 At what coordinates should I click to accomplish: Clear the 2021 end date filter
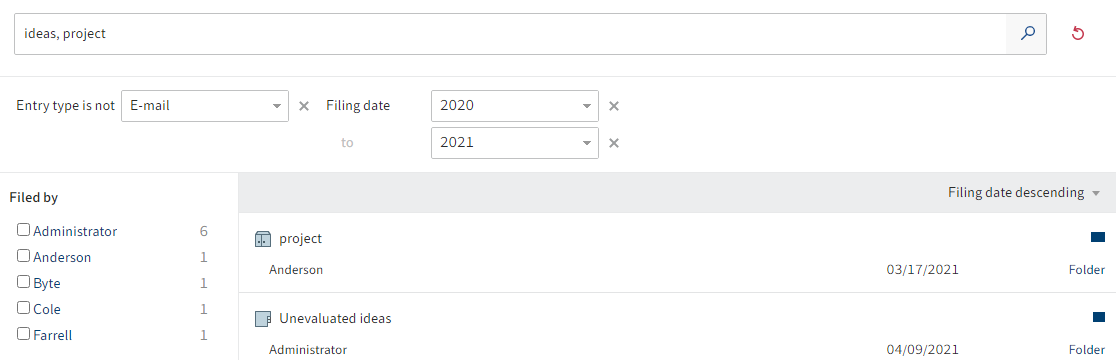[x=614, y=143]
